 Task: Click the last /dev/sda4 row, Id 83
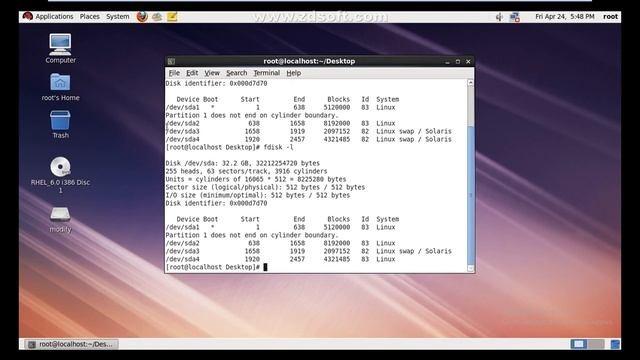(x=280, y=259)
